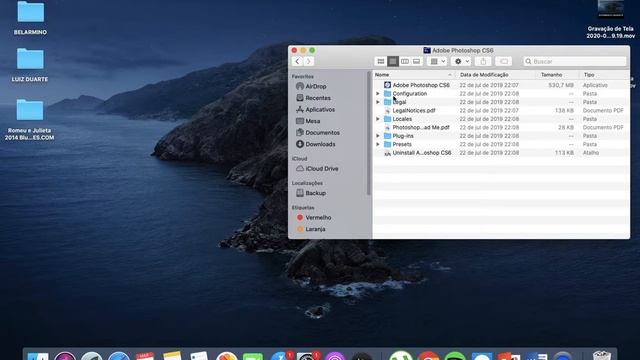Expand the Plug-ins folder
This screenshot has width=640, height=360.
pos(378,136)
